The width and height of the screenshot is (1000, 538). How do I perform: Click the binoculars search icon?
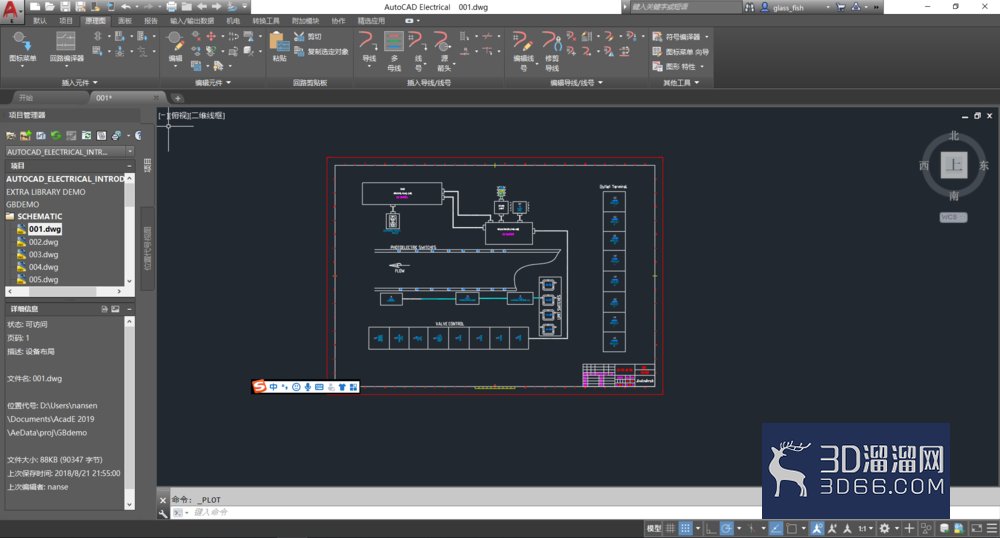(x=749, y=7)
